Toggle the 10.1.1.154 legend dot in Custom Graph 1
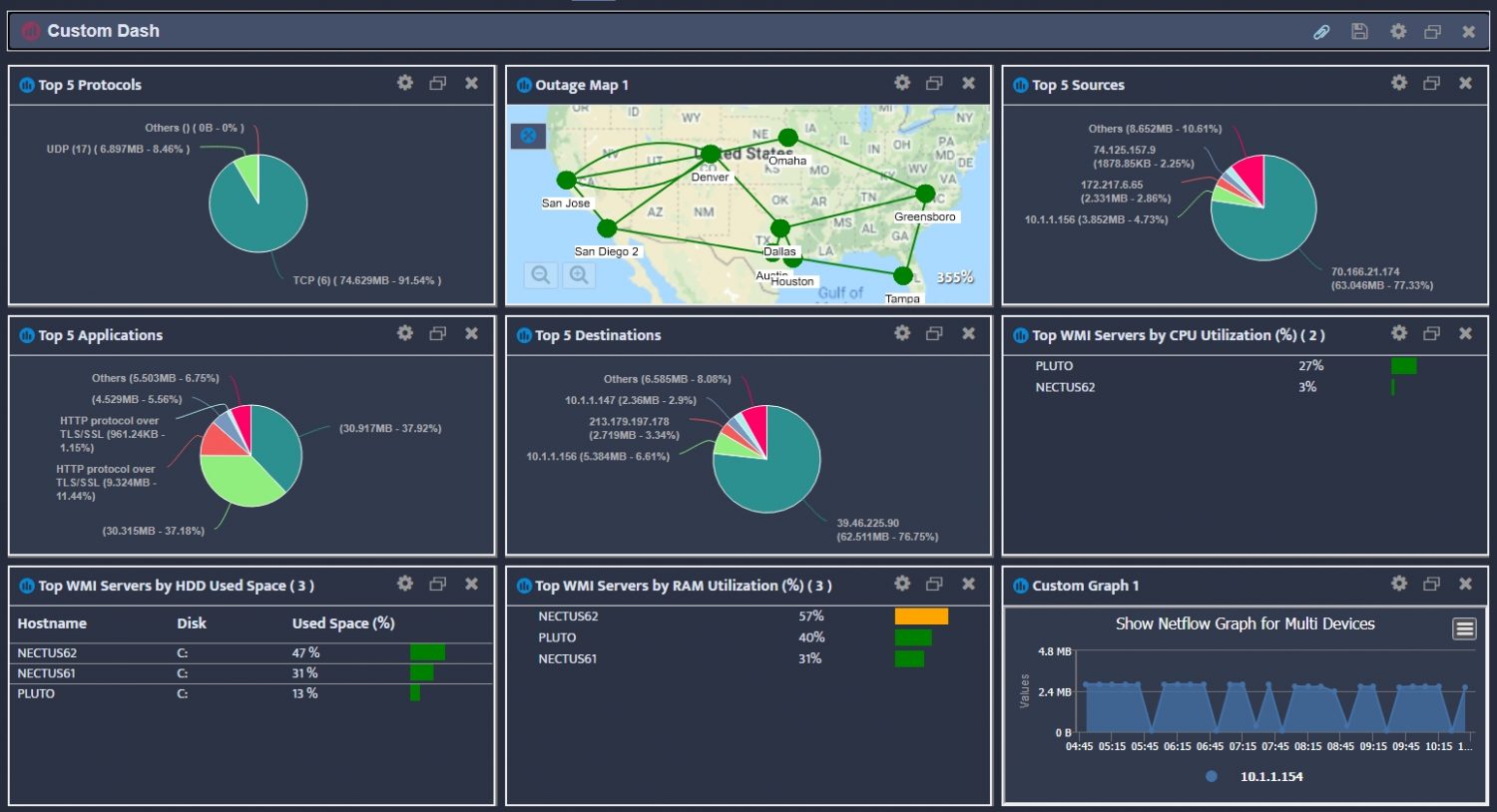 [x=1213, y=776]
